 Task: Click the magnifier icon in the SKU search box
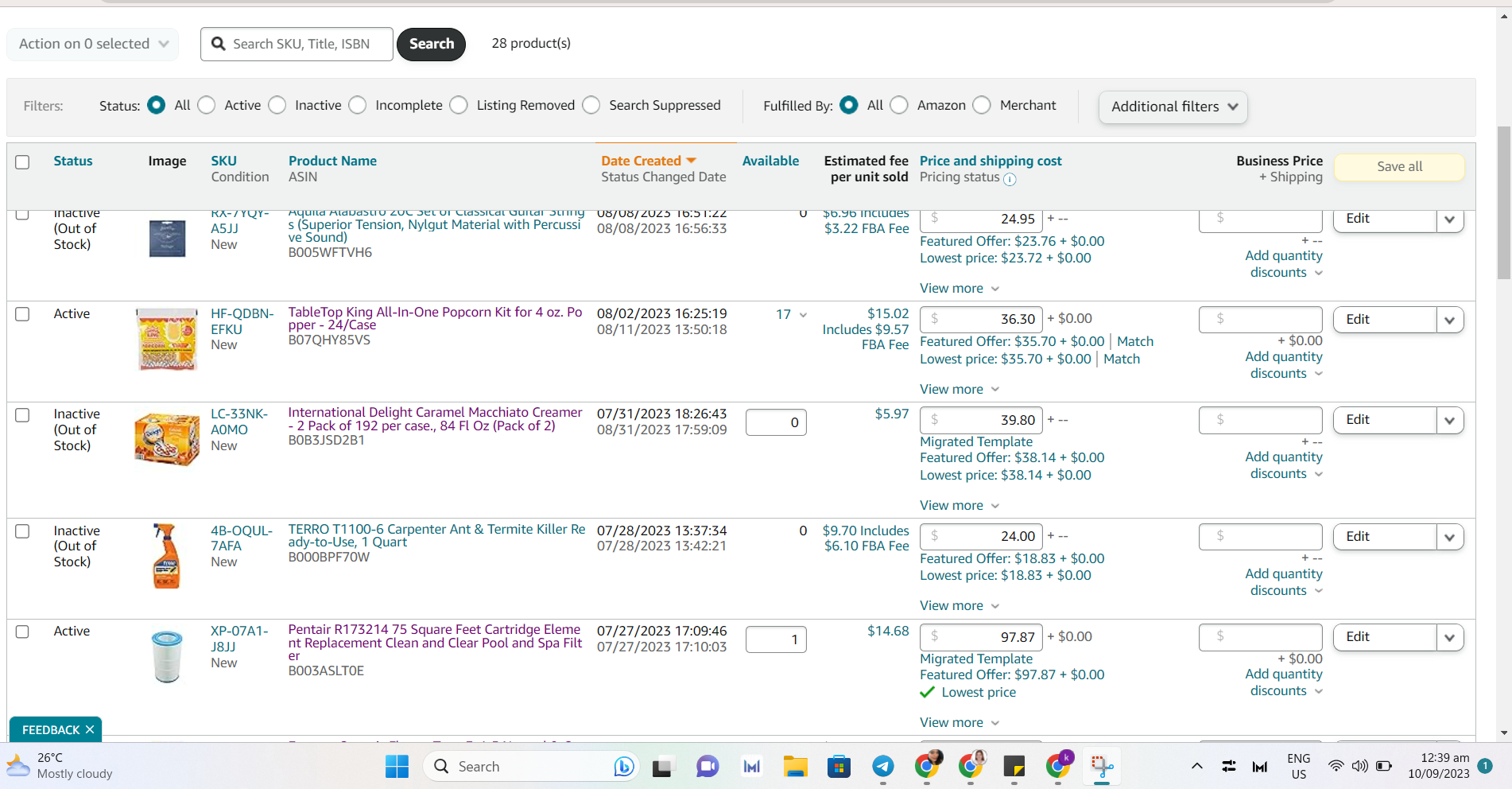(218, 44)
